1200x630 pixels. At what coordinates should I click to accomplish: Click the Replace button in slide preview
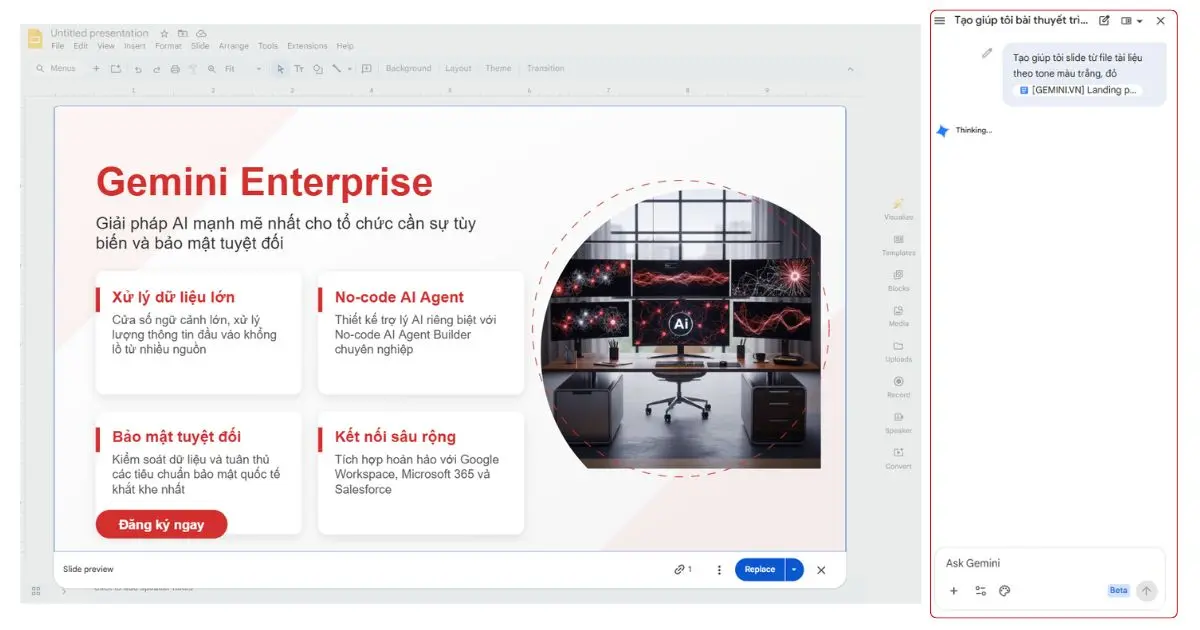coord(760,569)
